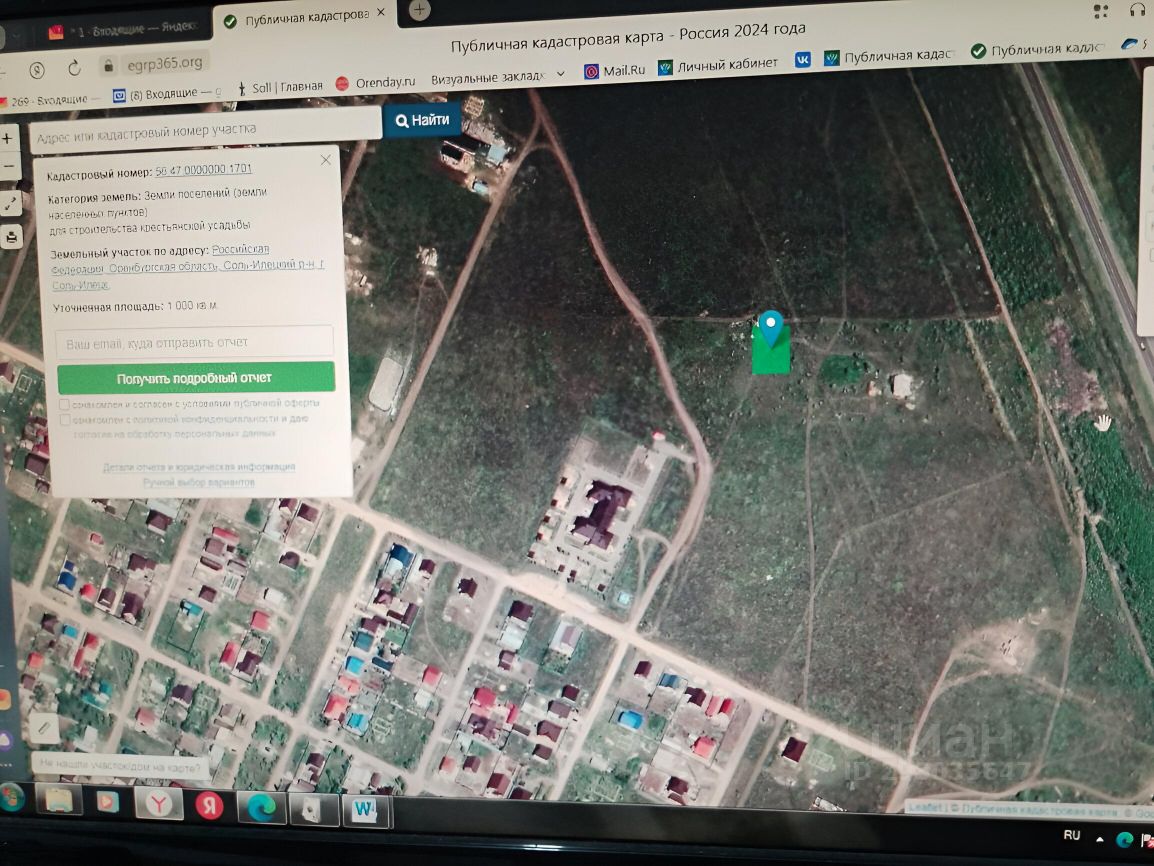1154x866 pixels.
Task: Open the Soll | Главная bookmark
Action: tap(280, 88)
